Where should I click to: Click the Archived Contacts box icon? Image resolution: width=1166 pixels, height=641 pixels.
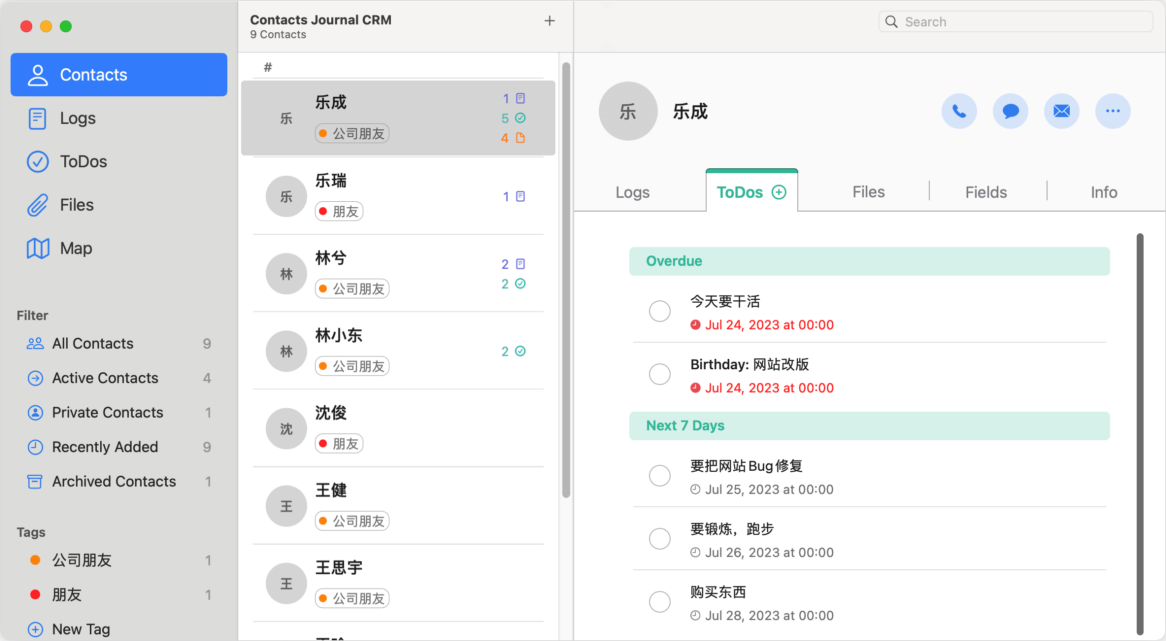tap(35, 481)
